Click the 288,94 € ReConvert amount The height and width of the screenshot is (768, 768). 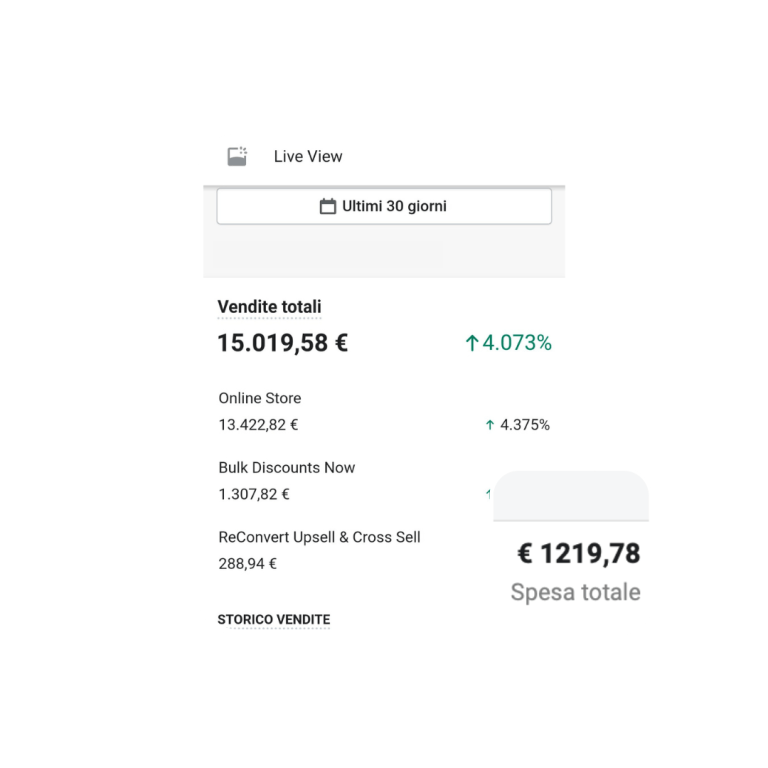click(x=247, y=564)
